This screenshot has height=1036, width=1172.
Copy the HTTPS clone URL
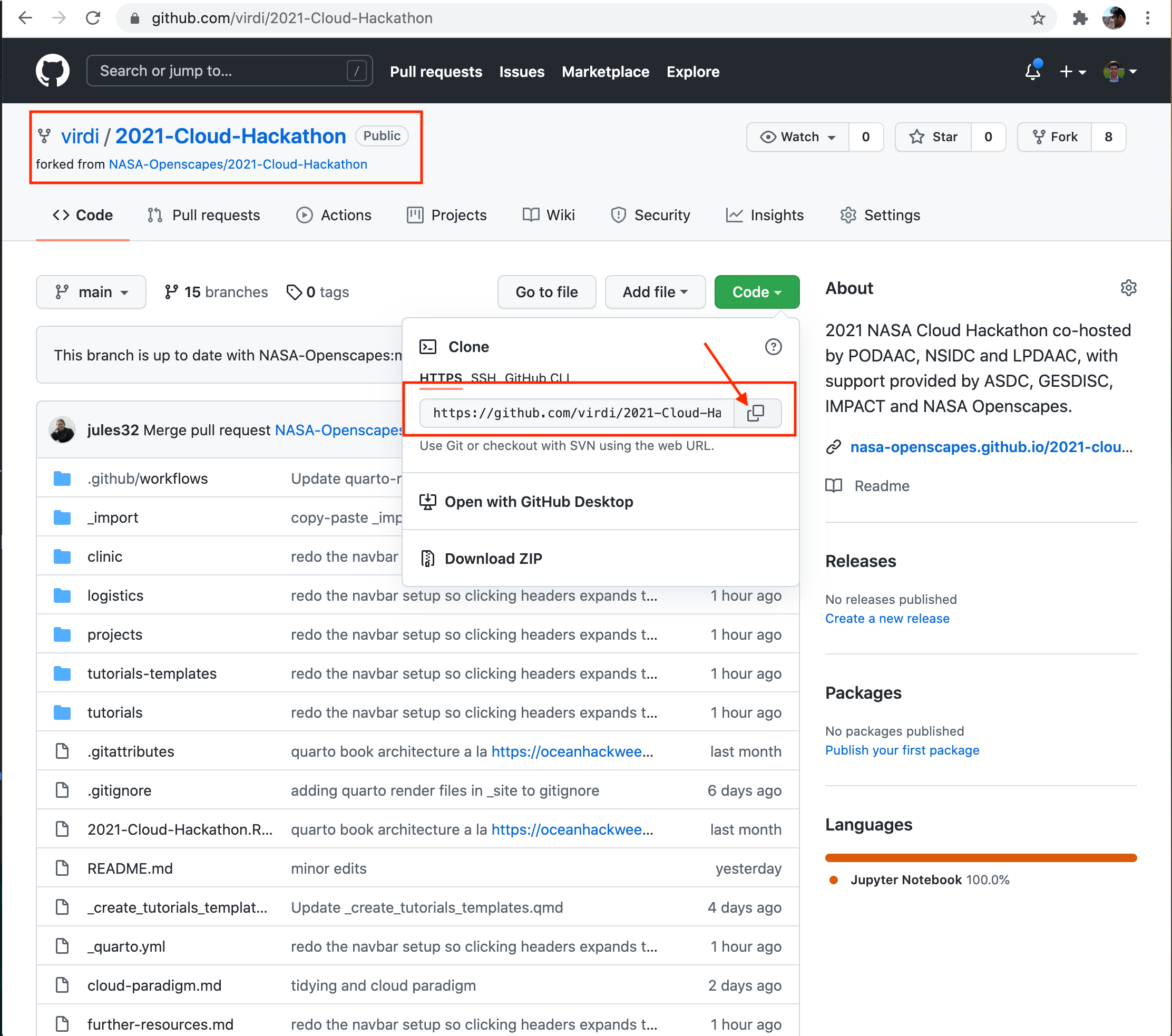click(756, 413)
